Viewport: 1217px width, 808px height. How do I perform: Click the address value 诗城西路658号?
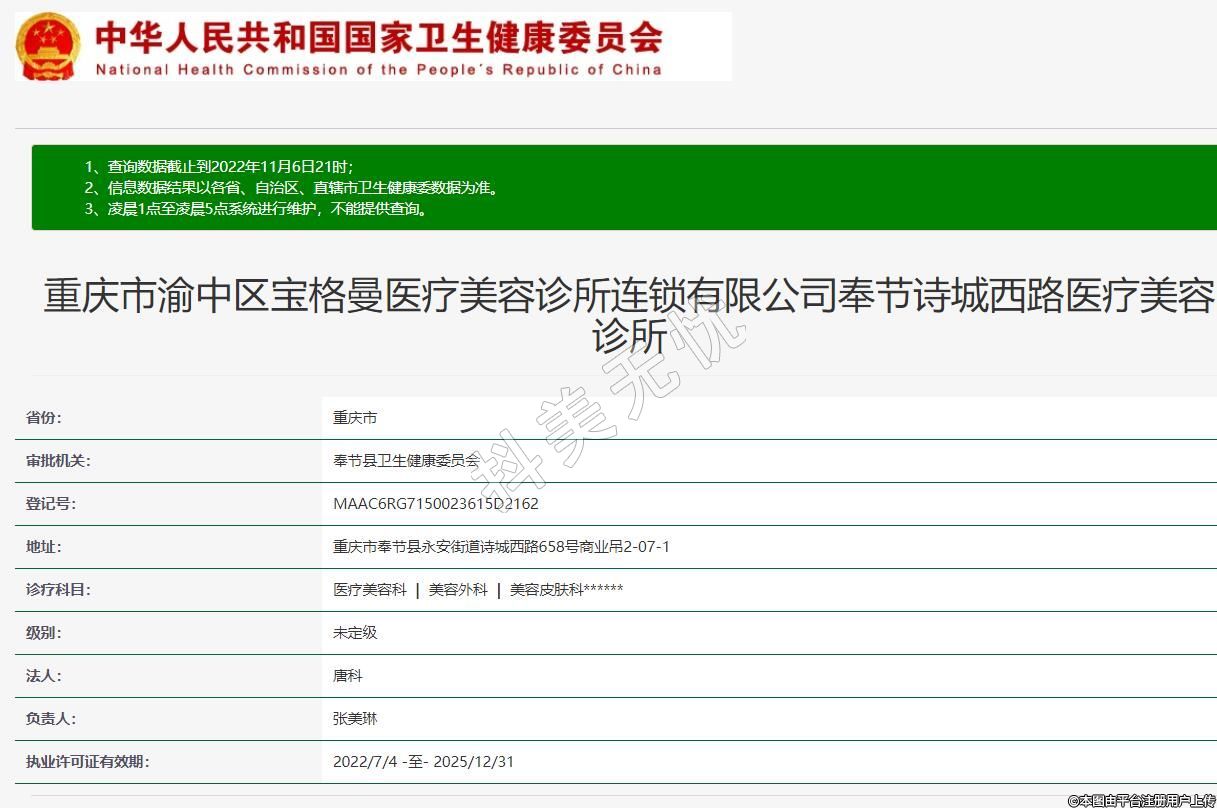click(501, 547)
